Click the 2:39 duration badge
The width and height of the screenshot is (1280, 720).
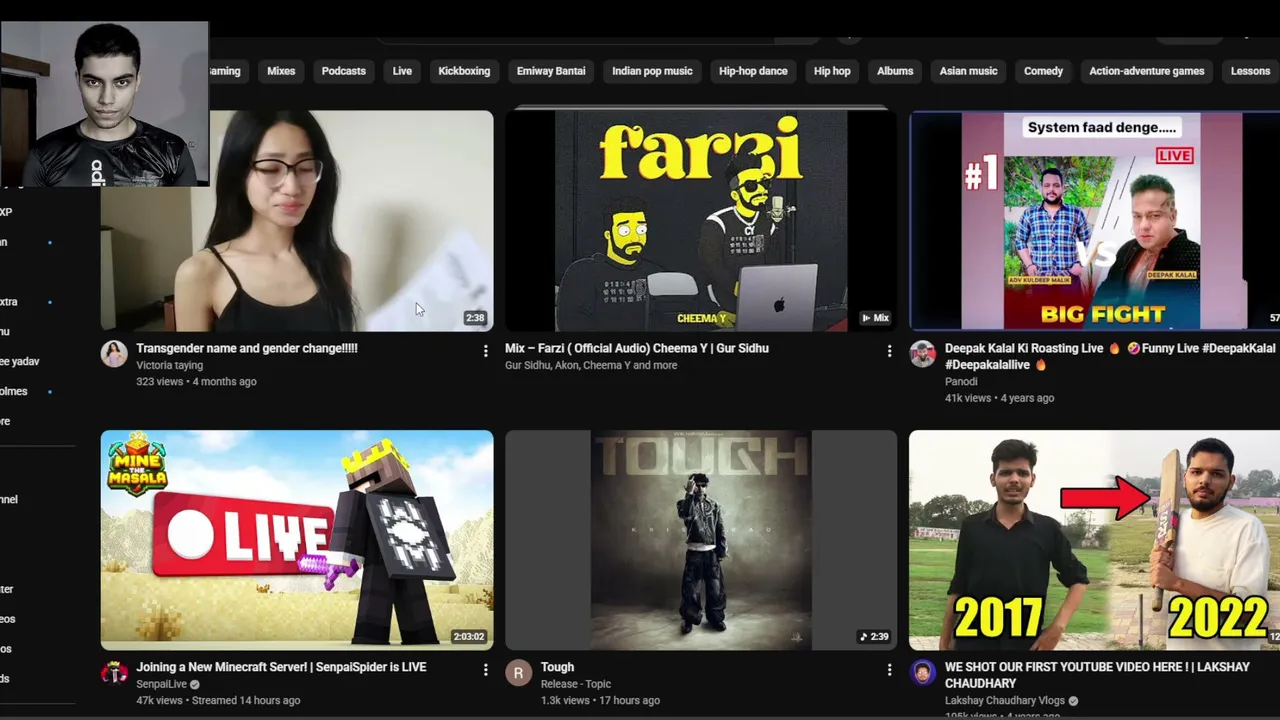tap(874, 637)
